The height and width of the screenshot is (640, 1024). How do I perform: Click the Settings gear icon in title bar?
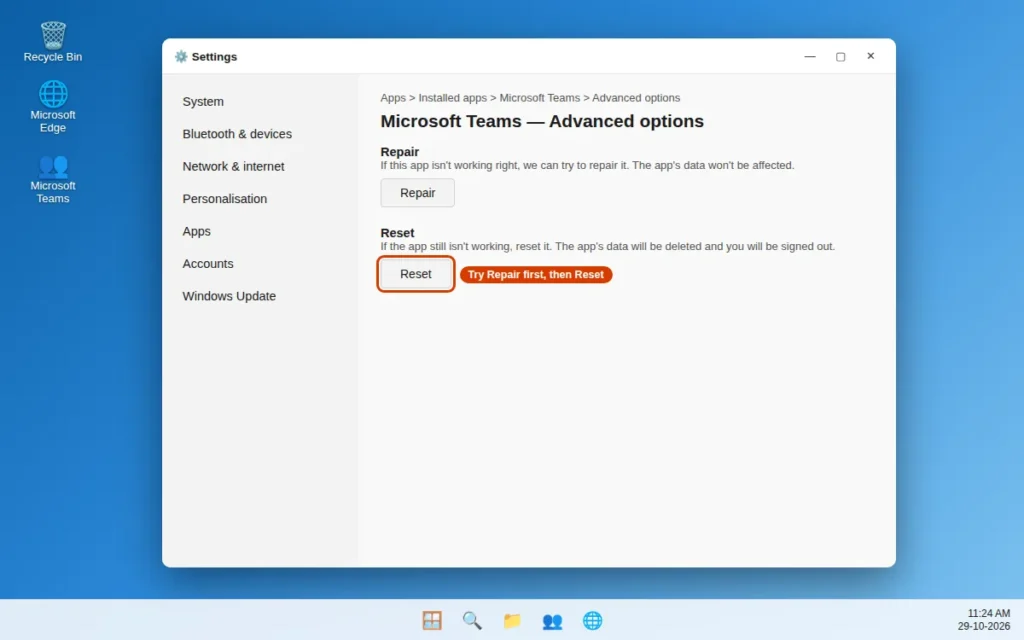pyautogui.click(x=181, y=57)
